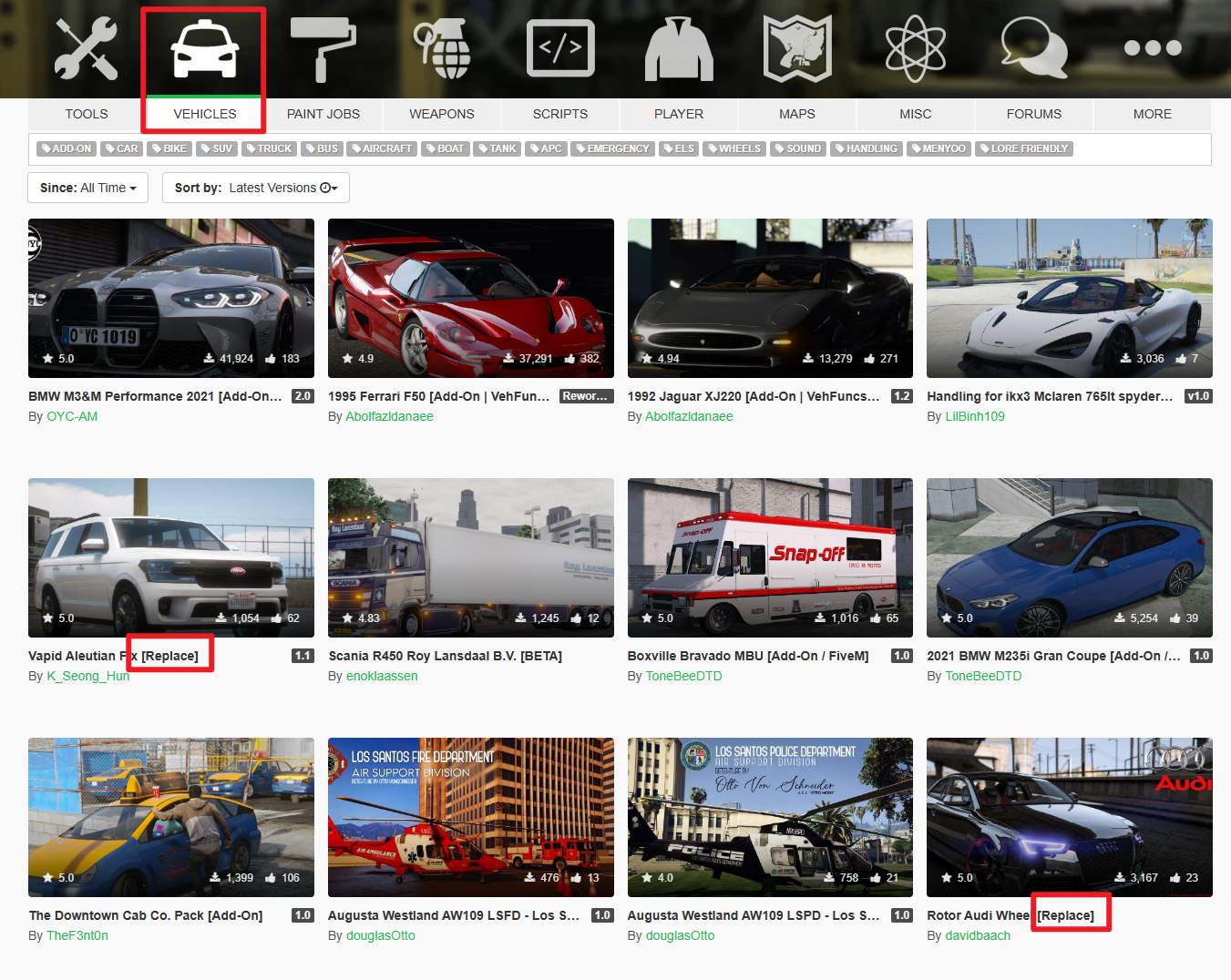Filter by the ADD-ON tag
This screenshot has height=980, width=1231.
coord(66,148)
